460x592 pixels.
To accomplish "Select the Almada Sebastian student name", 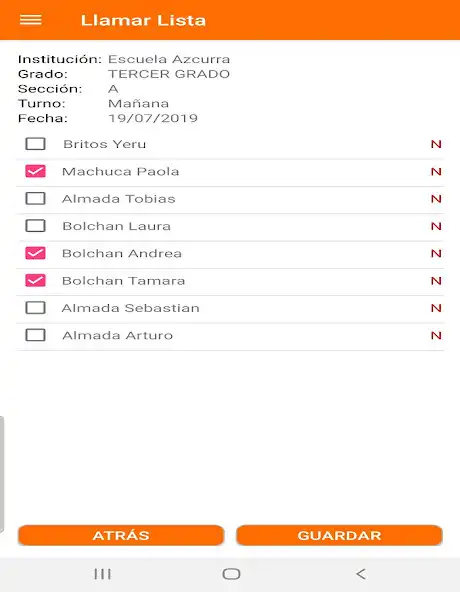I will click(131, 308).
